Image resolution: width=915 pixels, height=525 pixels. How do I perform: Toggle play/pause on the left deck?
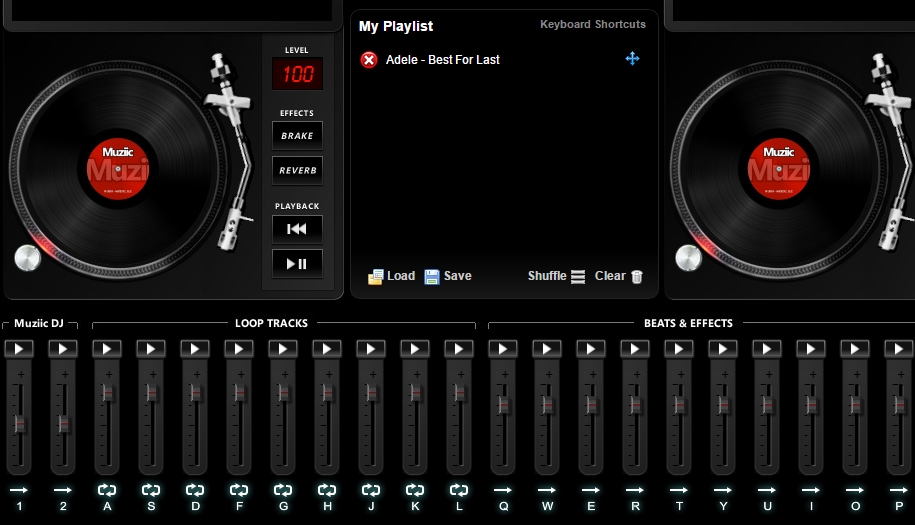click(297, 264)
